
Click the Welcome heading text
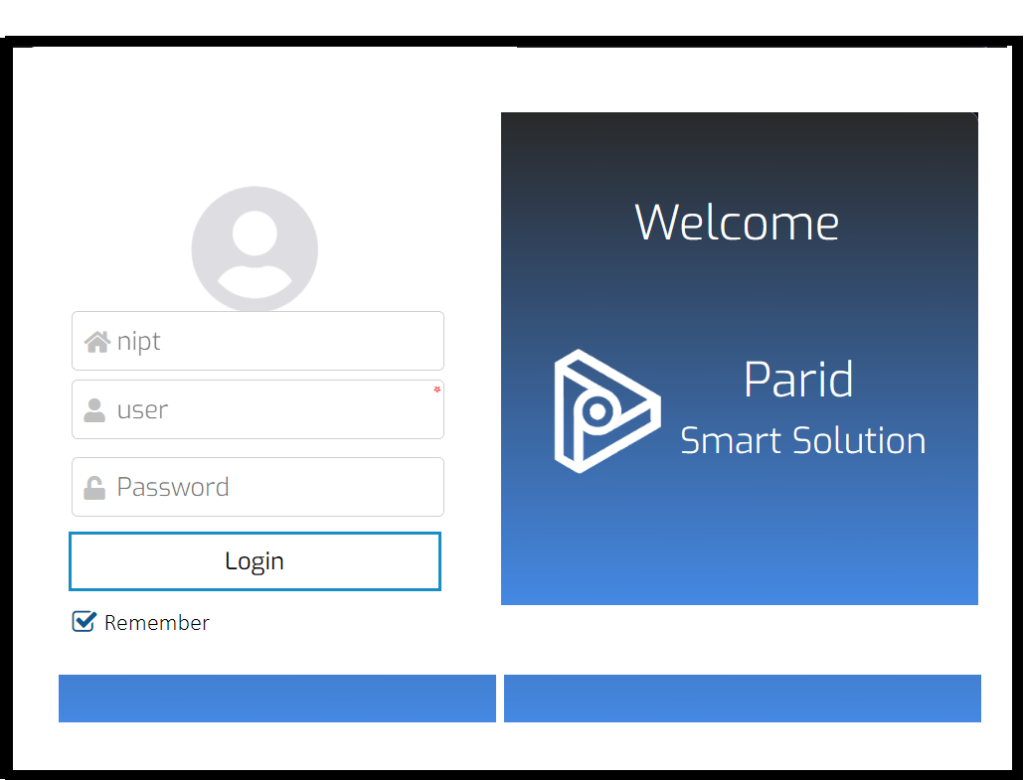[737, 222]
